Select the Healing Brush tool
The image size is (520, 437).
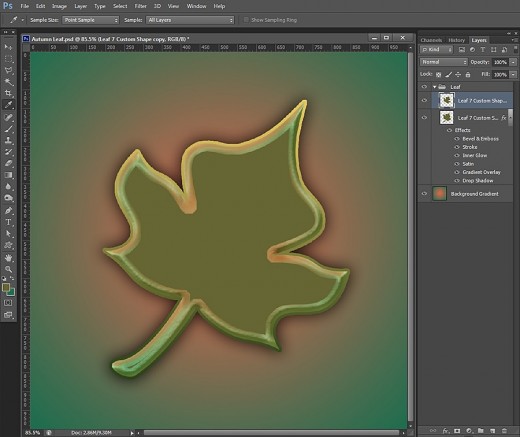[8, 117]
